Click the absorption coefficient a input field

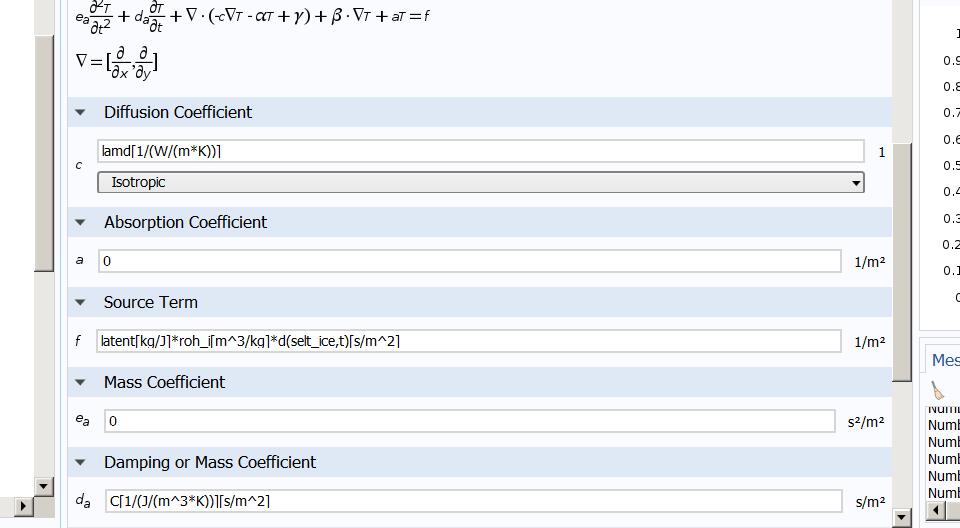[x=469, y=261]
